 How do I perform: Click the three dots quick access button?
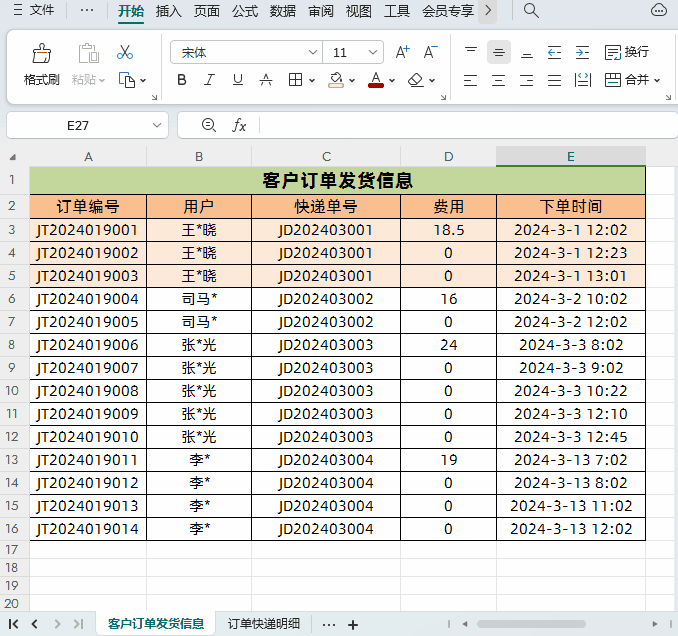87,10
